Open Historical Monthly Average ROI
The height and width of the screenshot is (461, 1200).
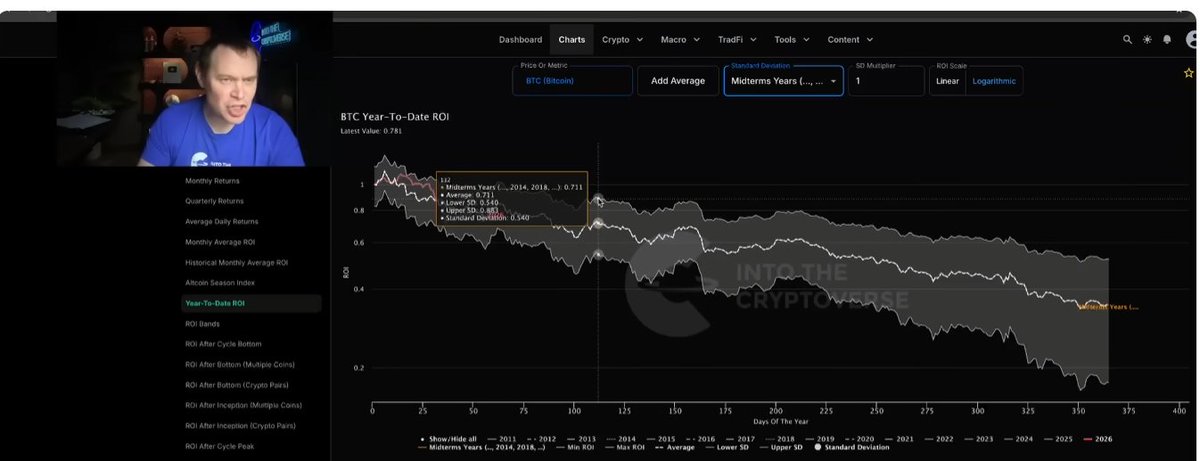click(236, 262)
